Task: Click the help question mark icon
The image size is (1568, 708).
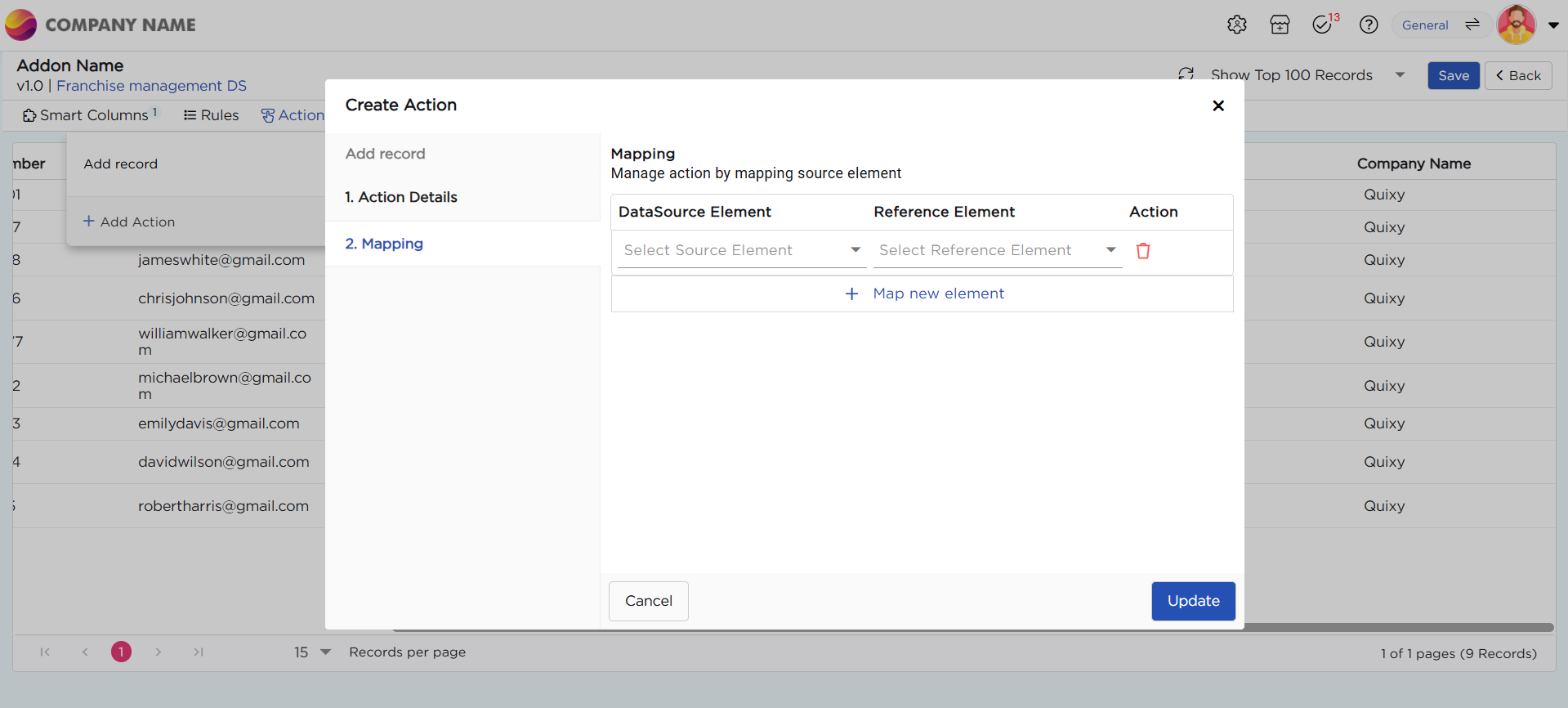Action: [x=1369, y=25]
